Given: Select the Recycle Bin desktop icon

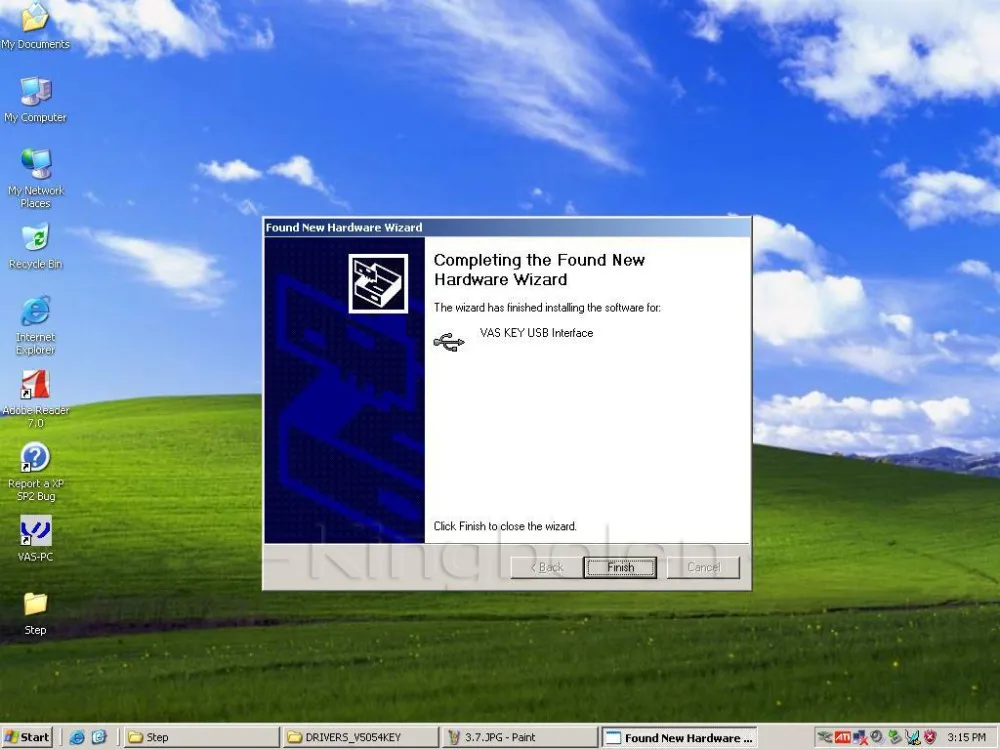Looking at the screenshot, I should (35, 247).
